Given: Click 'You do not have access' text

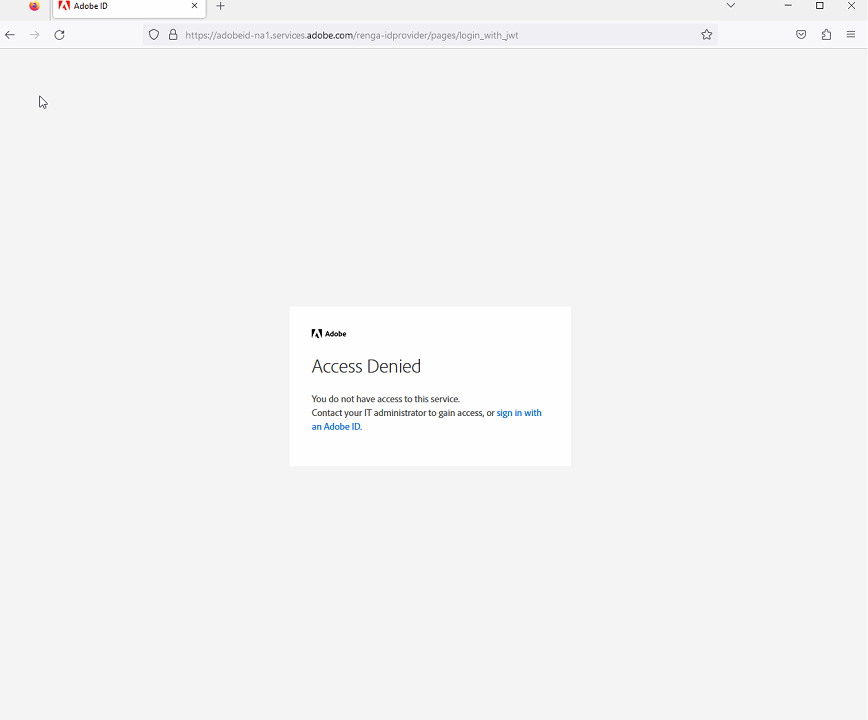Looking at the screenshot, I should (x=386, y=399).
